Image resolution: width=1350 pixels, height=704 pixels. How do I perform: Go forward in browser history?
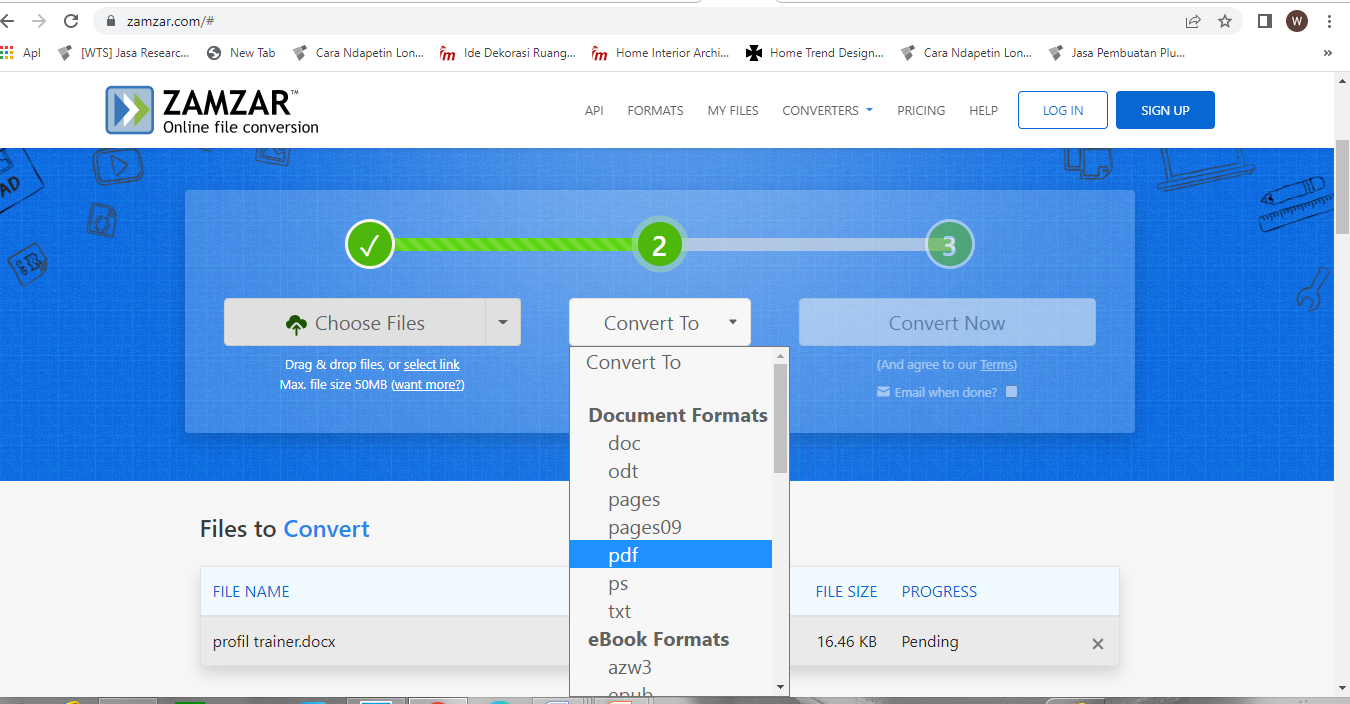point(39,21)
